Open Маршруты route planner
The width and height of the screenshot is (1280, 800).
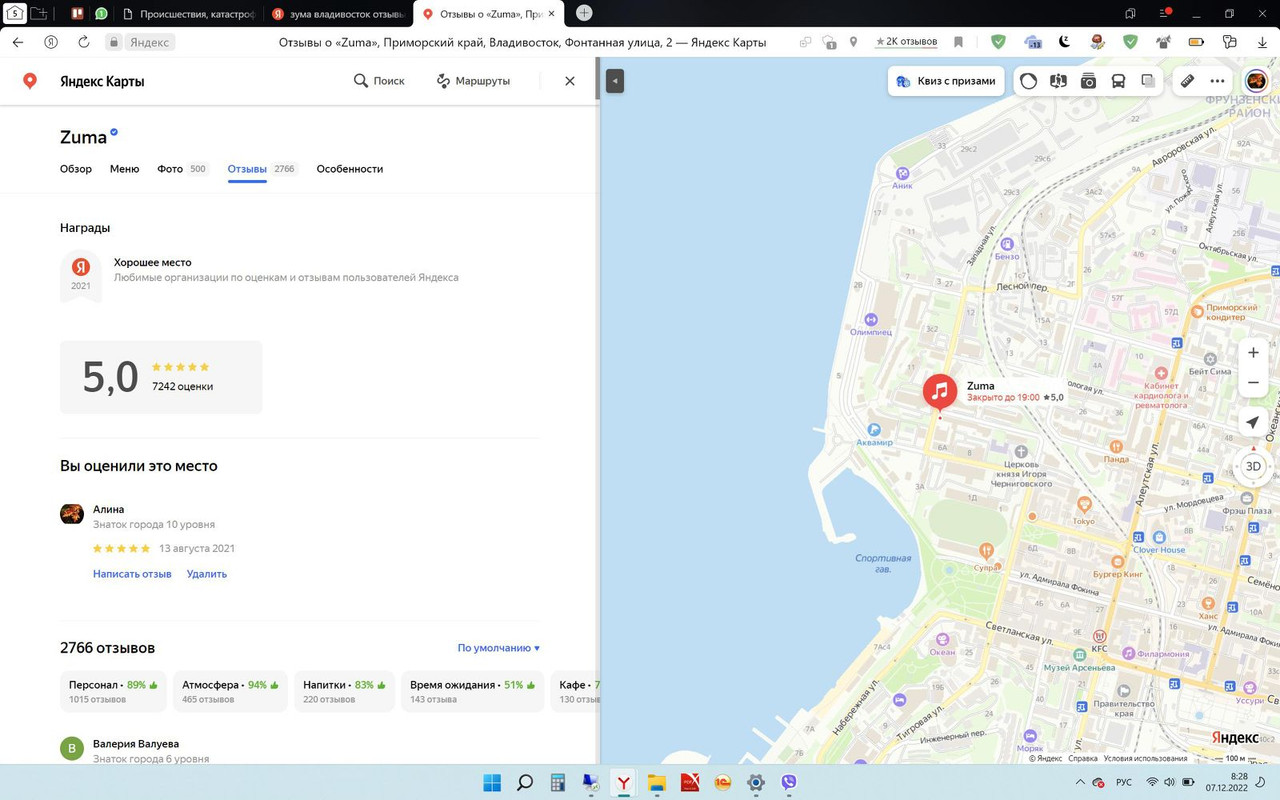[474, 81]
